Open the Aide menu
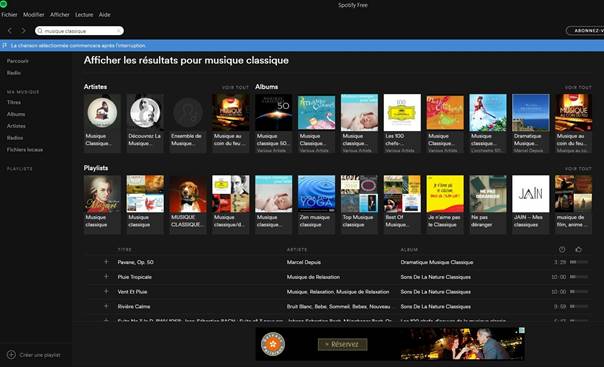Screen dimensions: 604x367 click(x=104, y=15)
